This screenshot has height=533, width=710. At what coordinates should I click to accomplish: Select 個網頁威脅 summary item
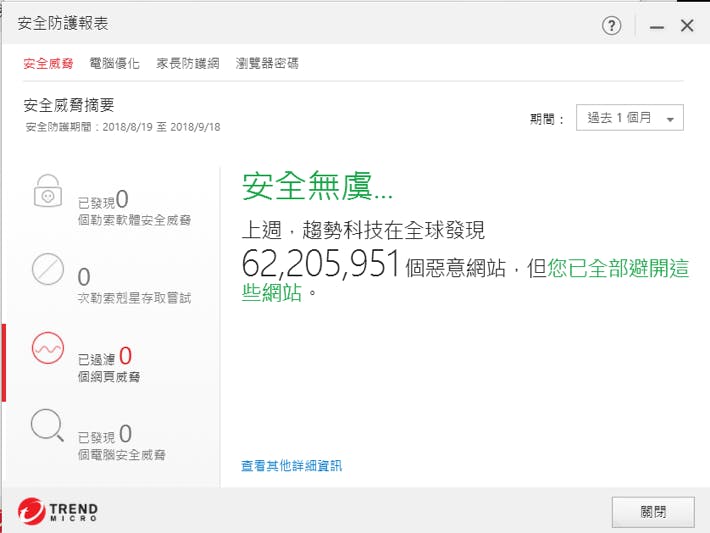[110, 376]
